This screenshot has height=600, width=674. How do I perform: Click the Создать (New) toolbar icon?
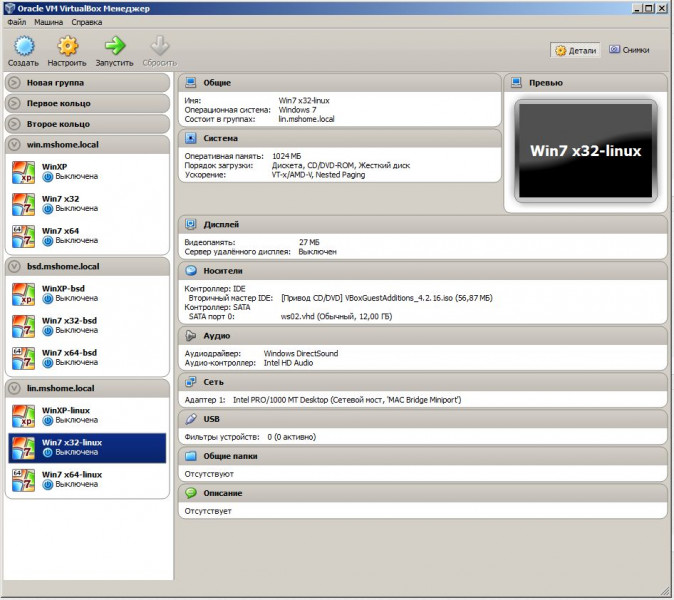(x=24, y=46)
